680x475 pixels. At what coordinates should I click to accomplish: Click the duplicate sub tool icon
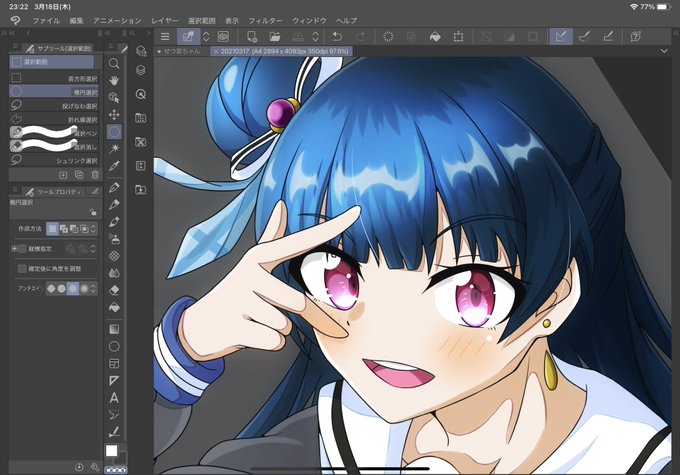point(79,175)
